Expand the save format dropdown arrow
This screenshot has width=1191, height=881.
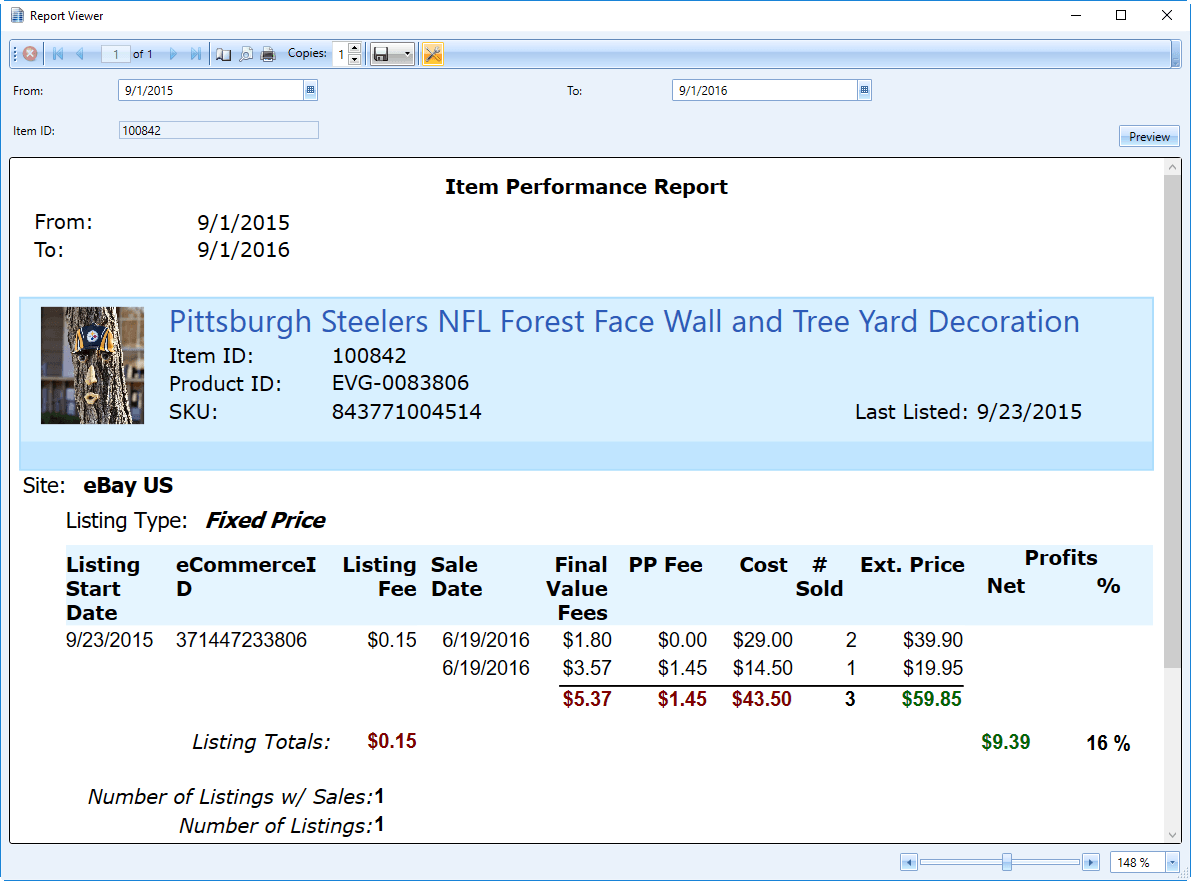[x=407, y=55]
